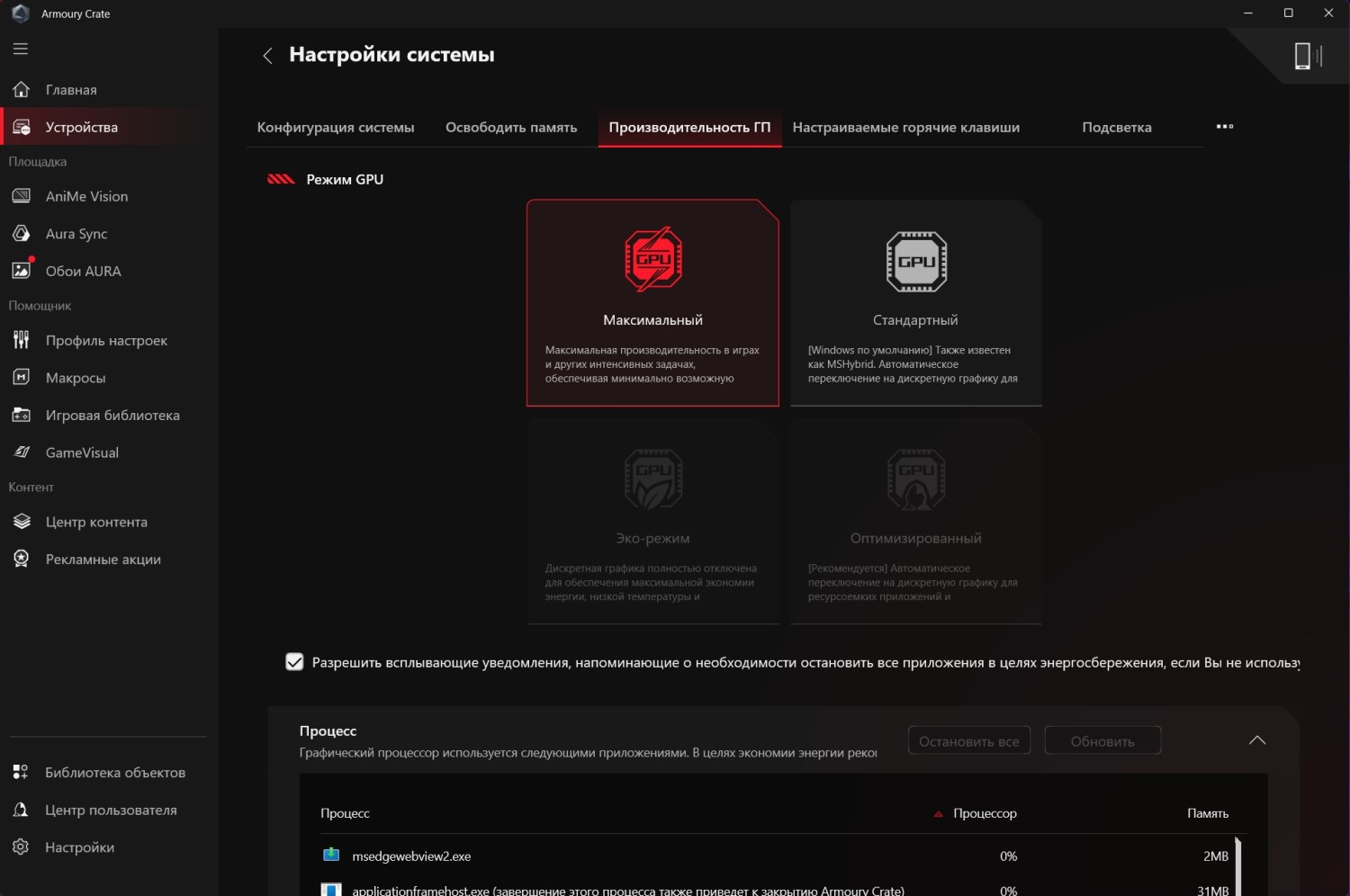Click the Макросы macro icon
This screenshot has width=1350, height=896.
click(22, 378)
